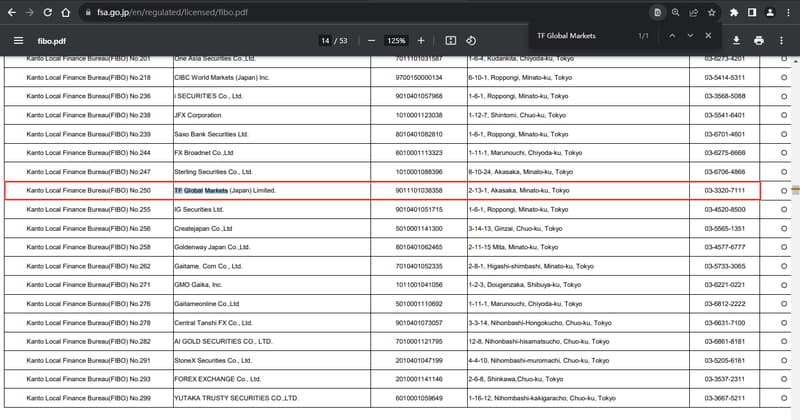
Task: Click the circle in the TF Global Markets row
Action: tap(783, 190)
